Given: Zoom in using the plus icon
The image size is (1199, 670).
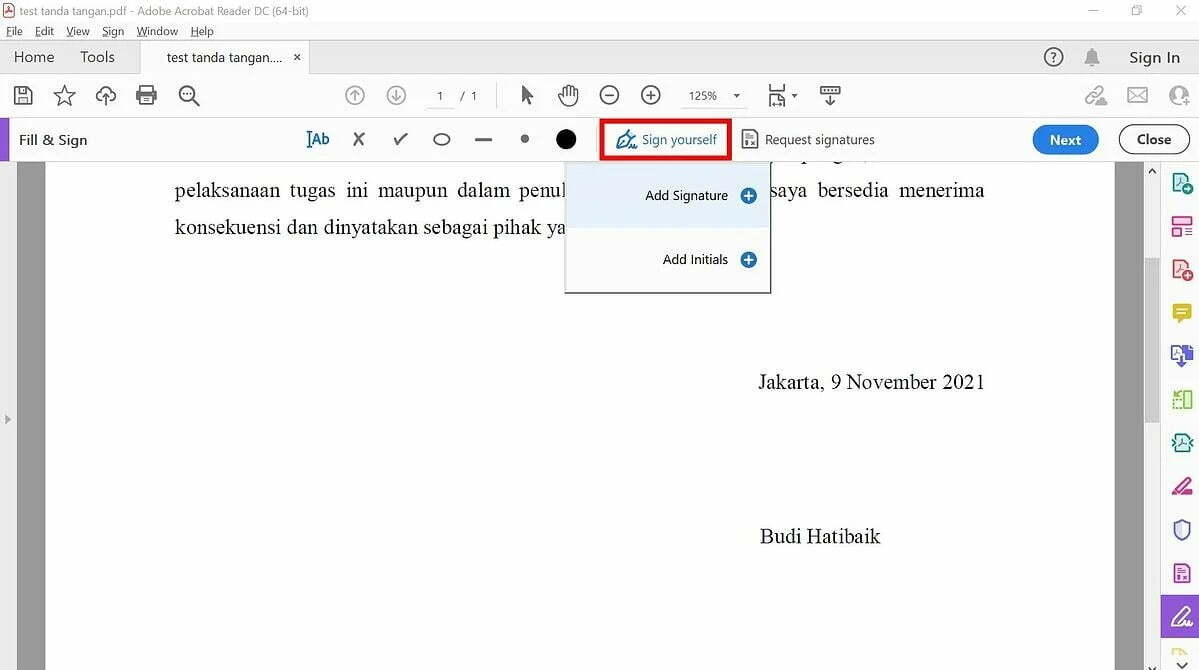Looking at the screenshot, I should [x=650, y=95].
